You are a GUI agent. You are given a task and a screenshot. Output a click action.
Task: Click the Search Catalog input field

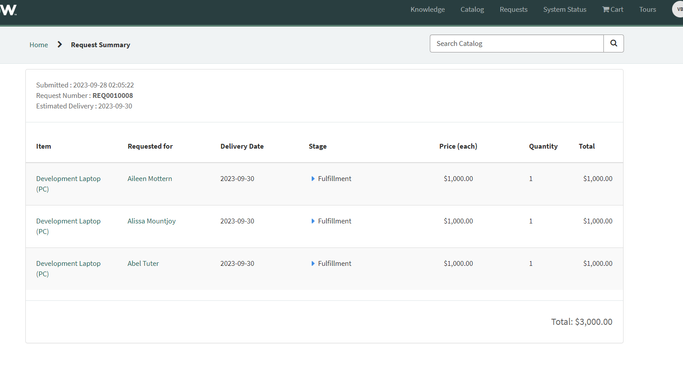click(517, 44)
